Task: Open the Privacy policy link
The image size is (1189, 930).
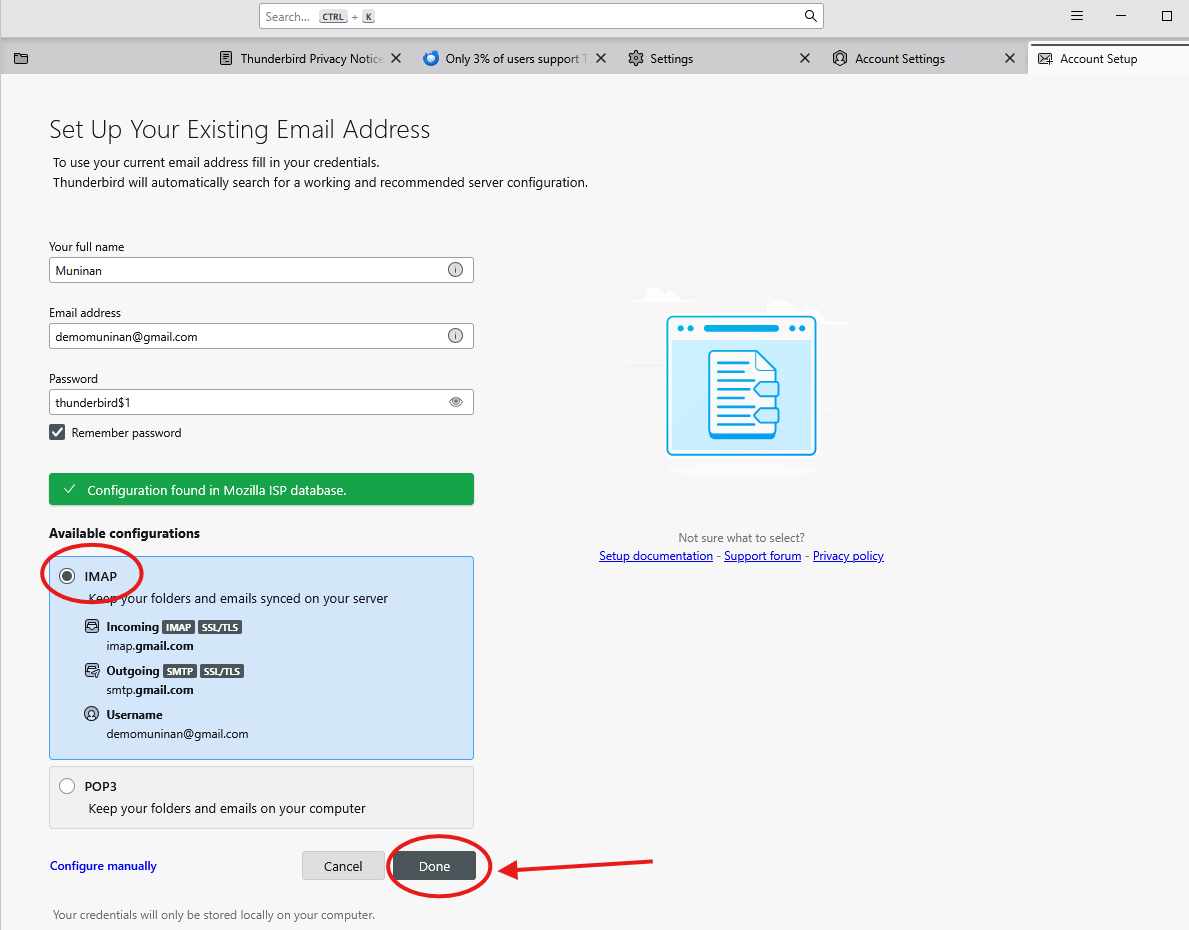Action: pos(849,556)
